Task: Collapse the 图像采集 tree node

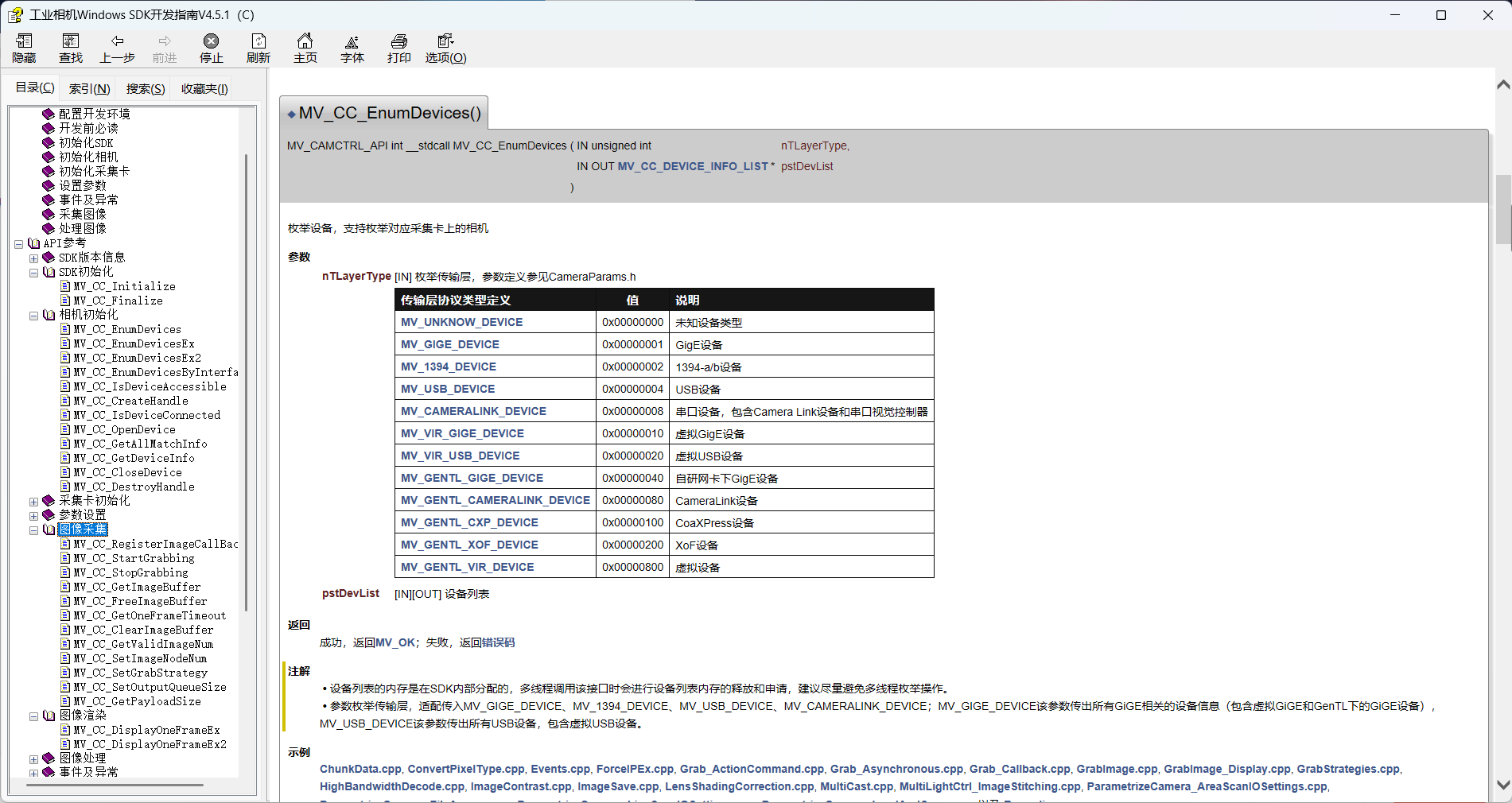Action: tap(33, 530)
